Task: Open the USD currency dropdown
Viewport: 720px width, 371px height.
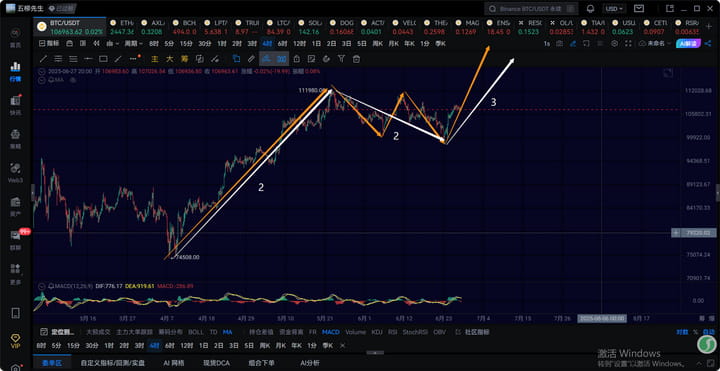Action: click(x=614, y=9)
